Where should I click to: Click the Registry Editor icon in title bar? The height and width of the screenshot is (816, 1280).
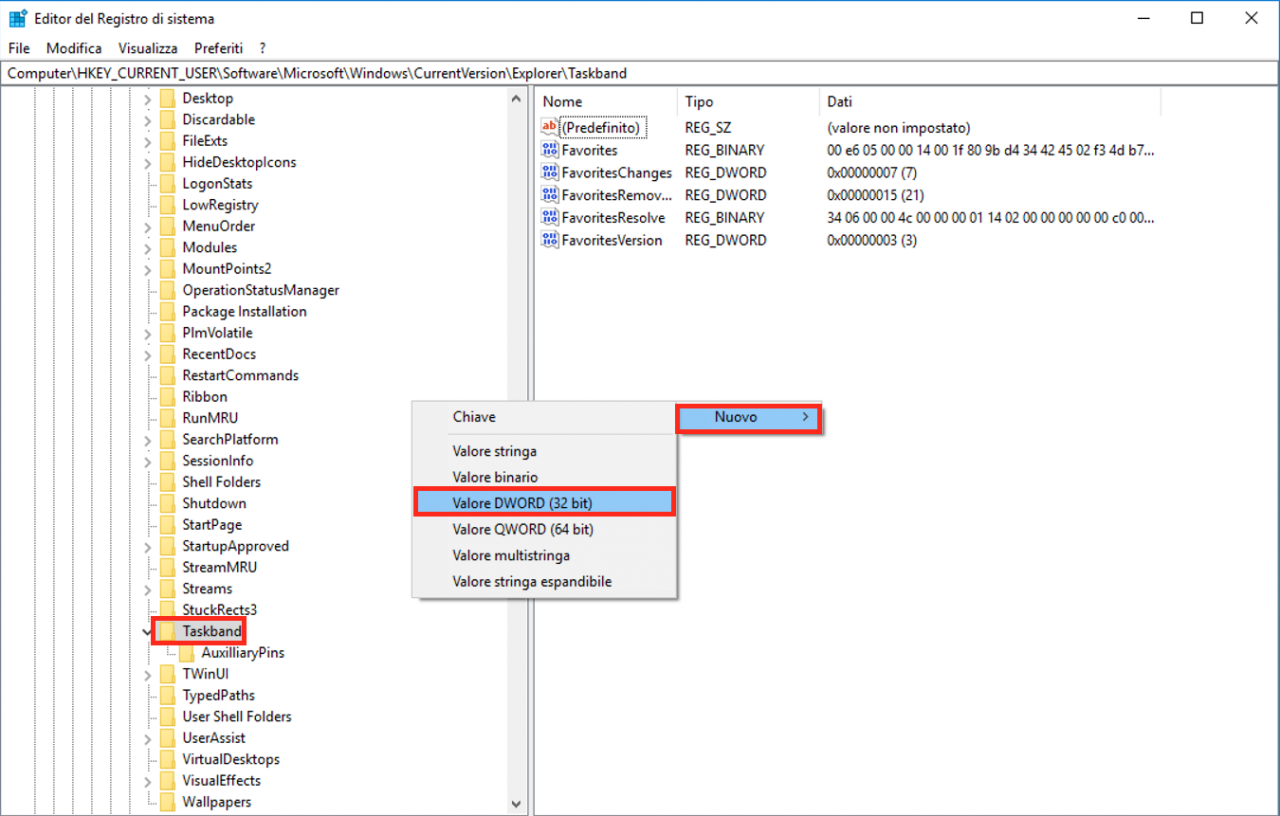pyautogui.click(x=17, y=18)
